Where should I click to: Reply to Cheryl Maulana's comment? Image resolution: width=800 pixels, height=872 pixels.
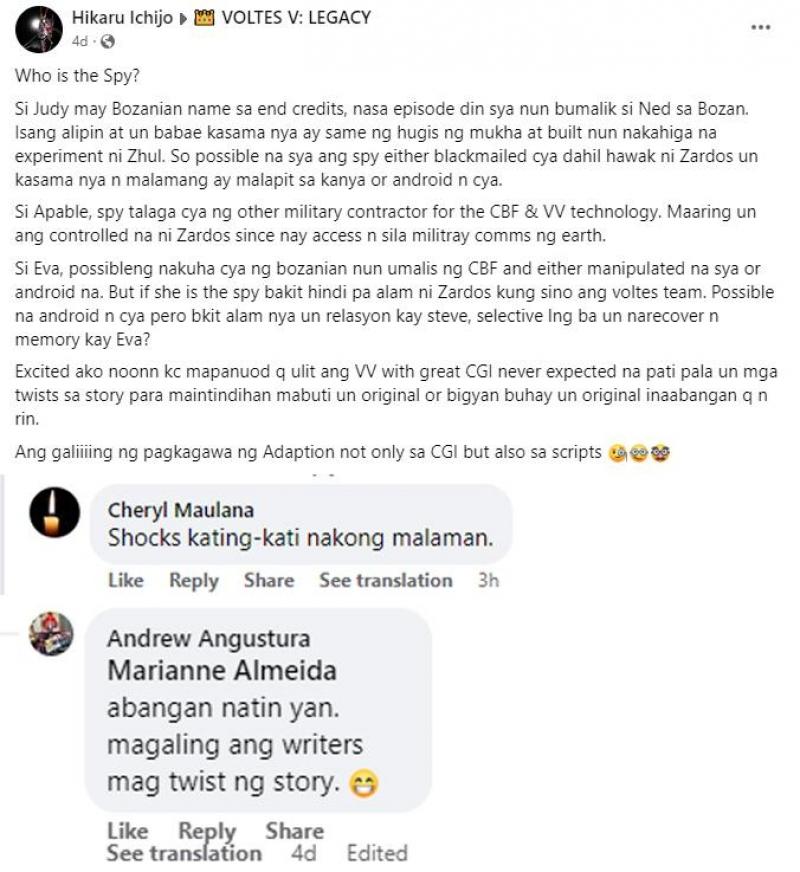(x=194, y=581)
